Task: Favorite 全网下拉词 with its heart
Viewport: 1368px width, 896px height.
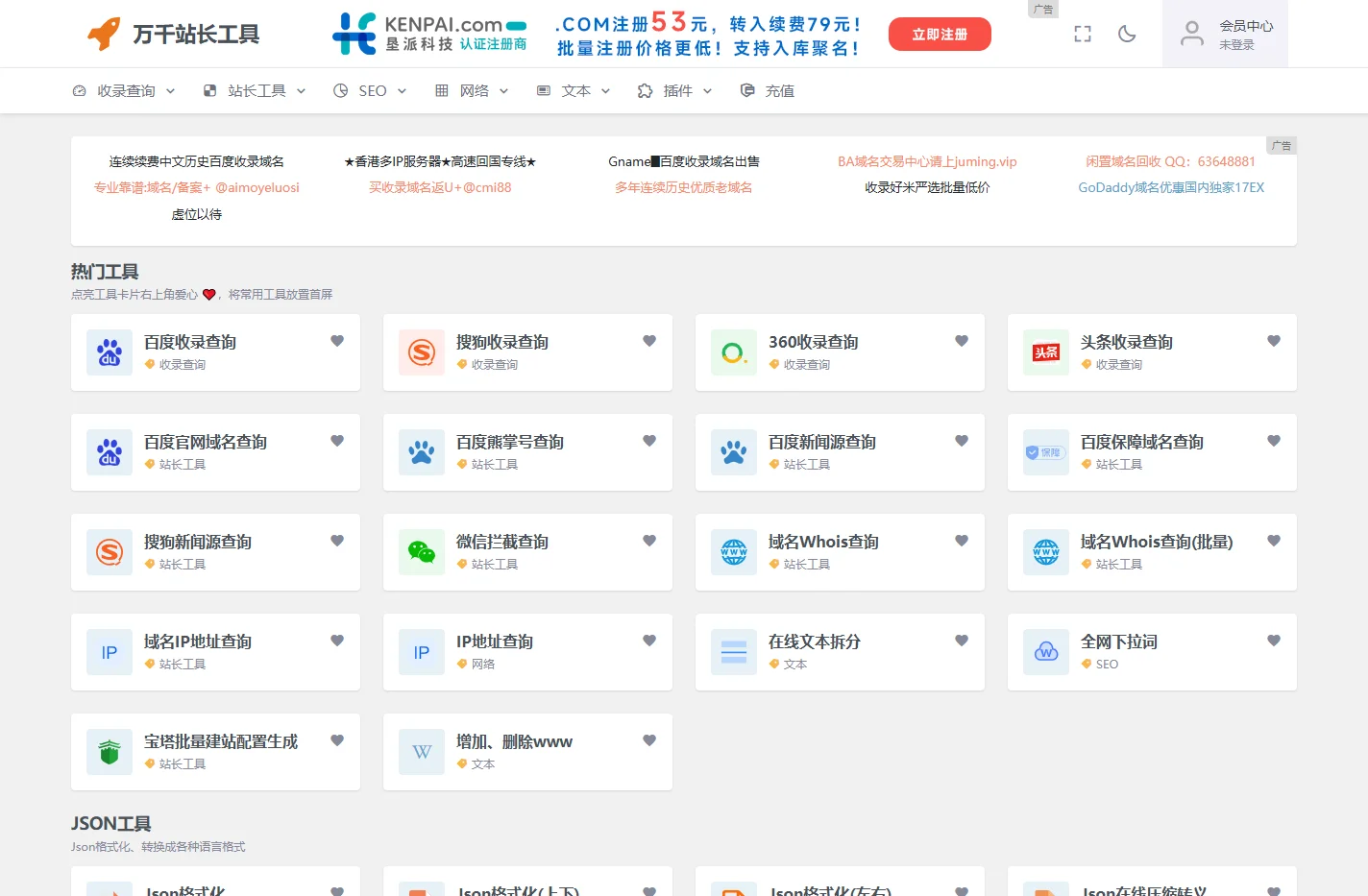Action: coord(1274,641)
